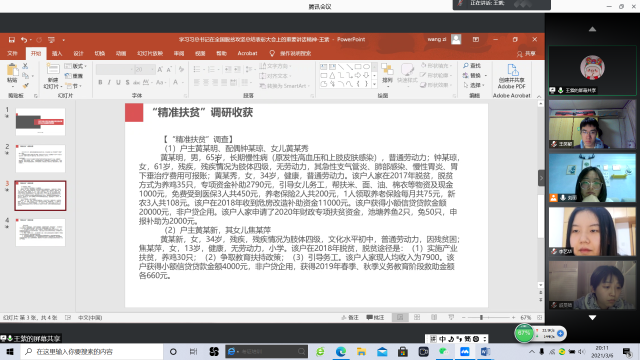
Task: Click the Save icon in quick access toolbar
Action: click(x=12, y=40)
